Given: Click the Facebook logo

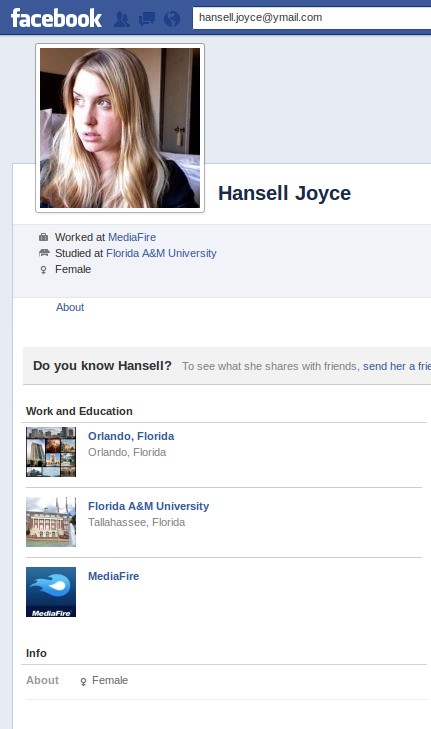Looking at the screenshot, I should tap(56, 18).
